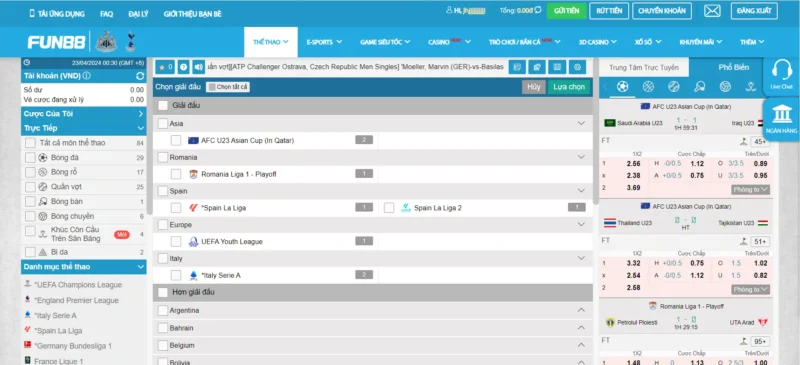Select ice hockey icon in live center
Viewport: 800px width, 365px height.
751,86
